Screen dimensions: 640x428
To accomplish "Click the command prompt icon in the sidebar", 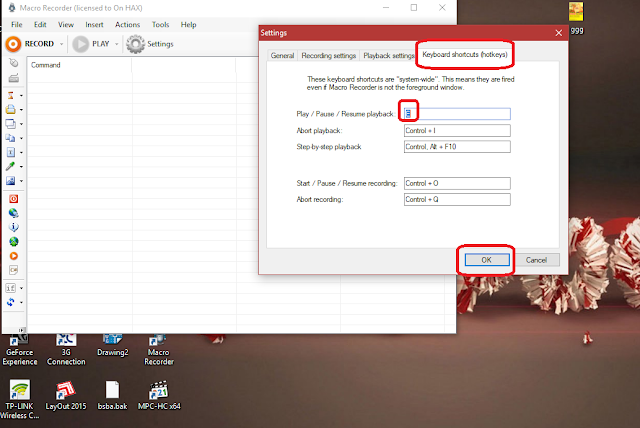I will click(x=13, y=270).
